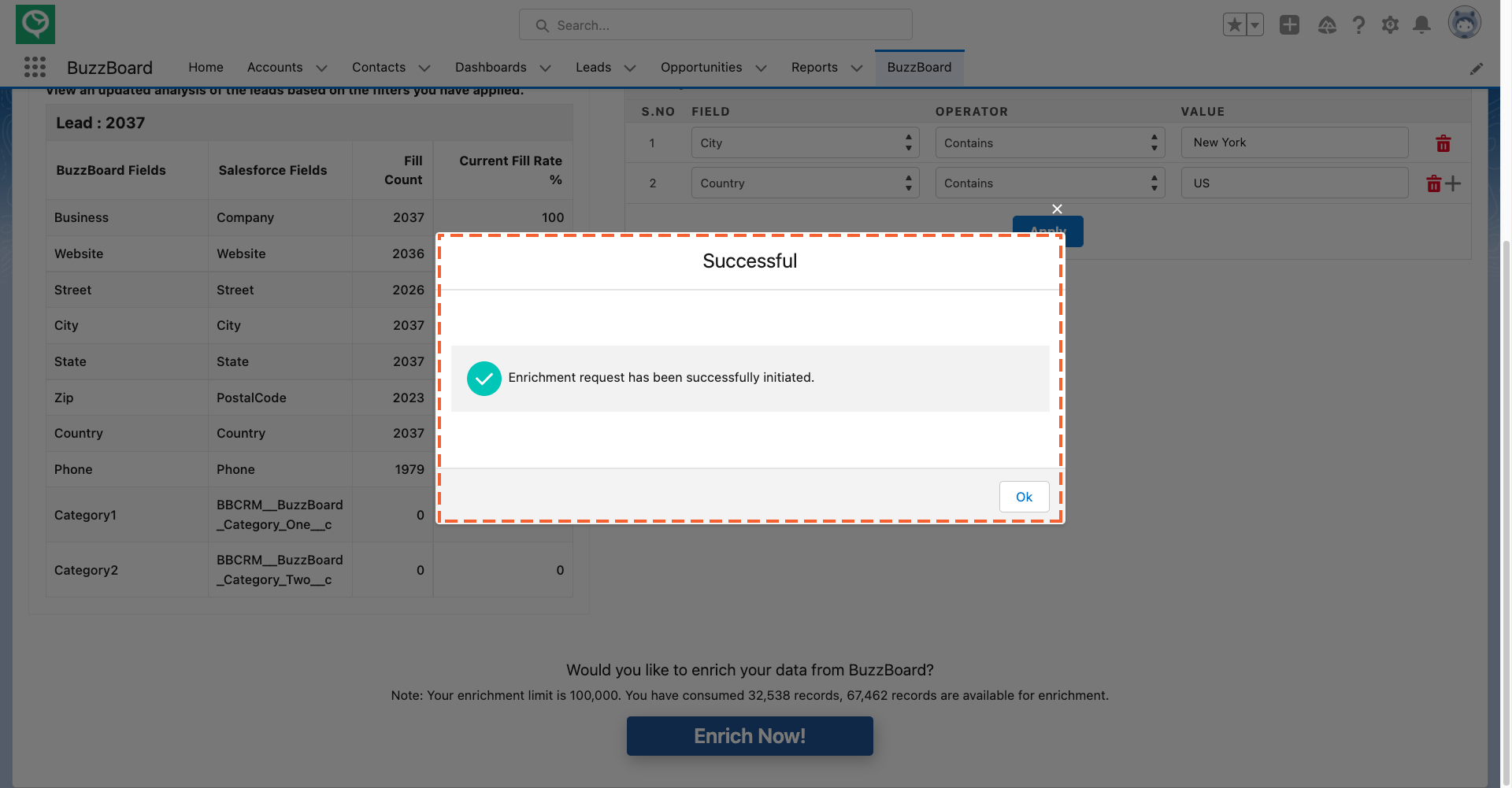Image resolution: width=1512 pixels, height=788 pixels.
Task: Select the Business field row cell
Action: tap(127, 218)
